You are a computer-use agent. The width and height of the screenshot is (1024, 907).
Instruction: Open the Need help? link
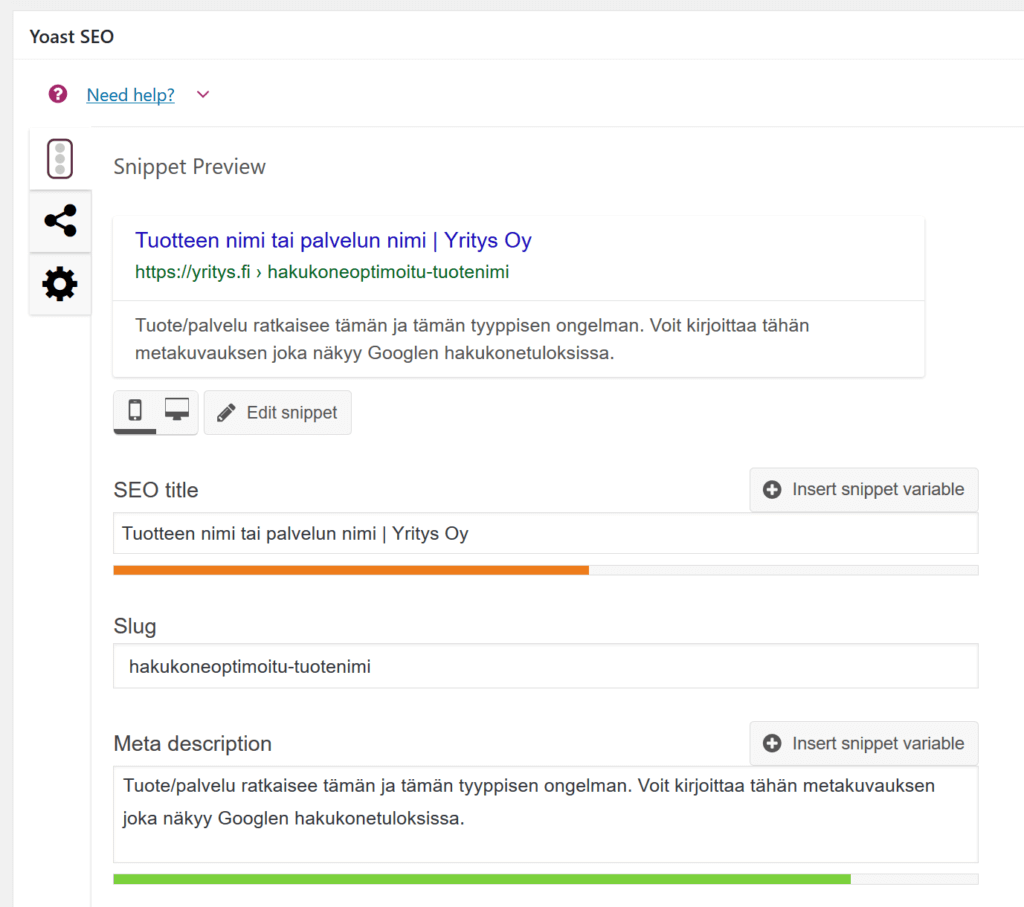(x=130, y=95)
